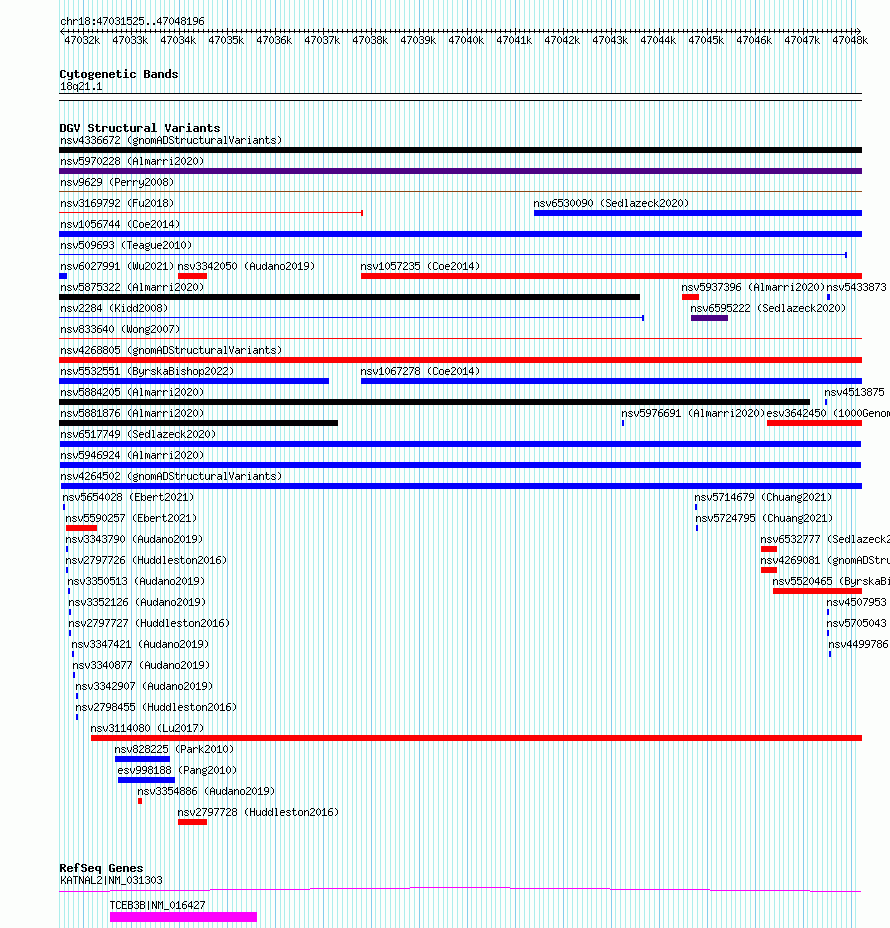Viewport: 890px width, 928px height.
Task: Click nsv509693 (Teague2010) label
Action: point(126,245)
